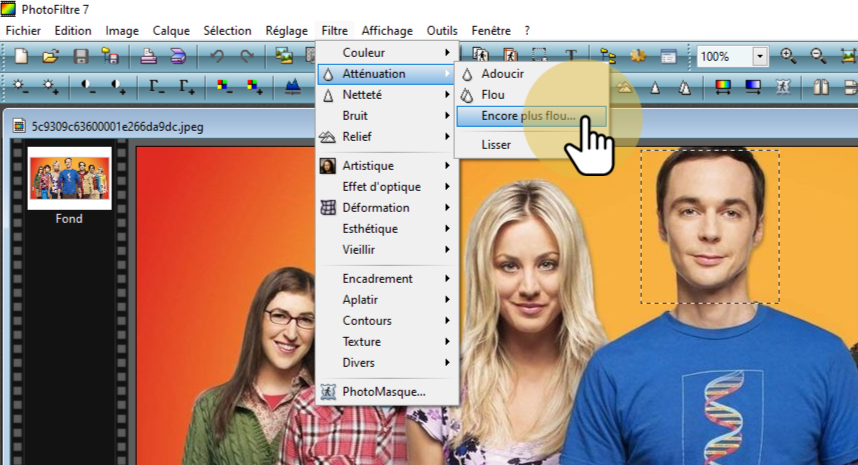
Task: Choose Encore plus flou... filter
Action: click(531, 116)
